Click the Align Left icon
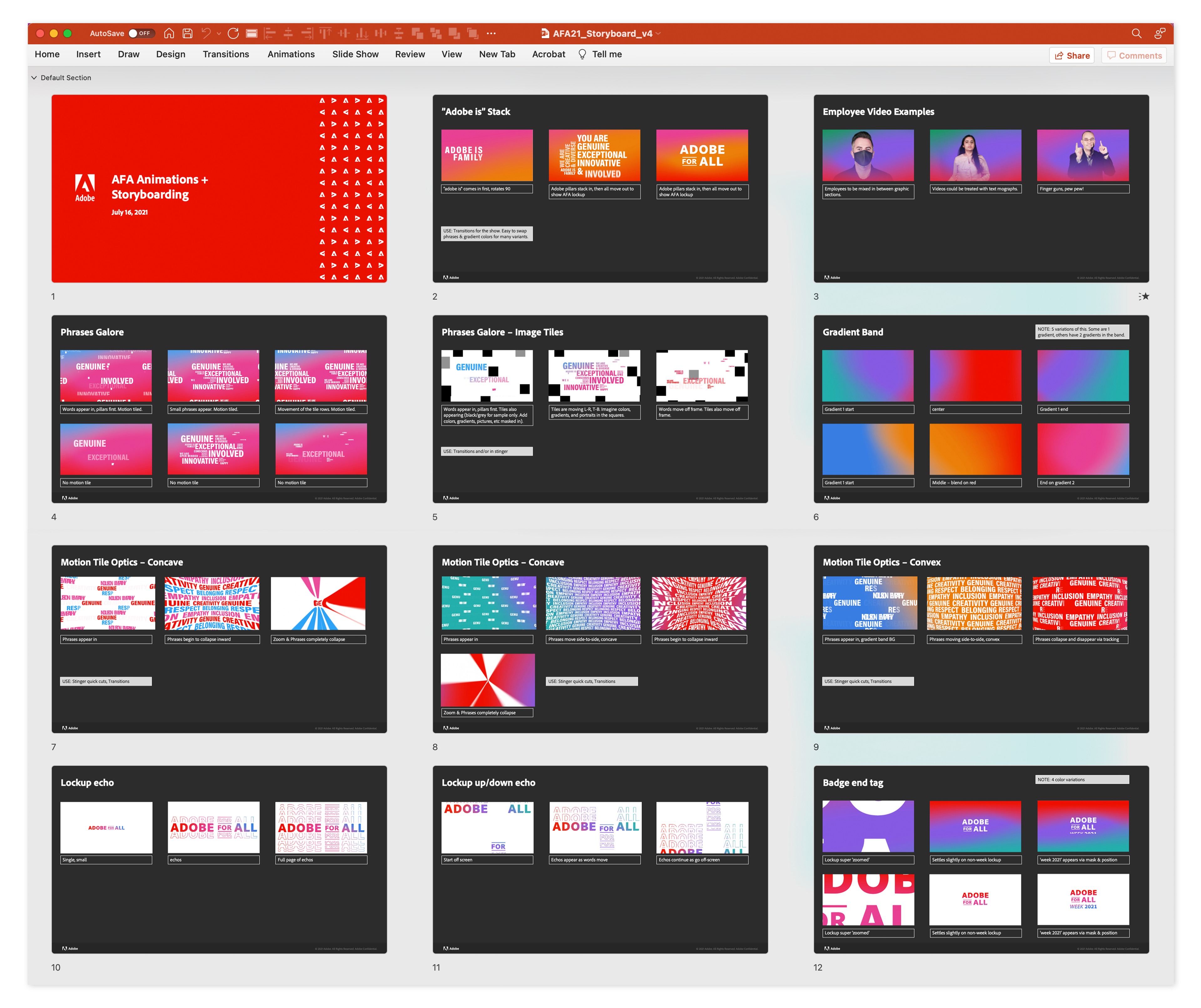The height and width of the screenshot is (1008, 1201). tap(270, 33)
